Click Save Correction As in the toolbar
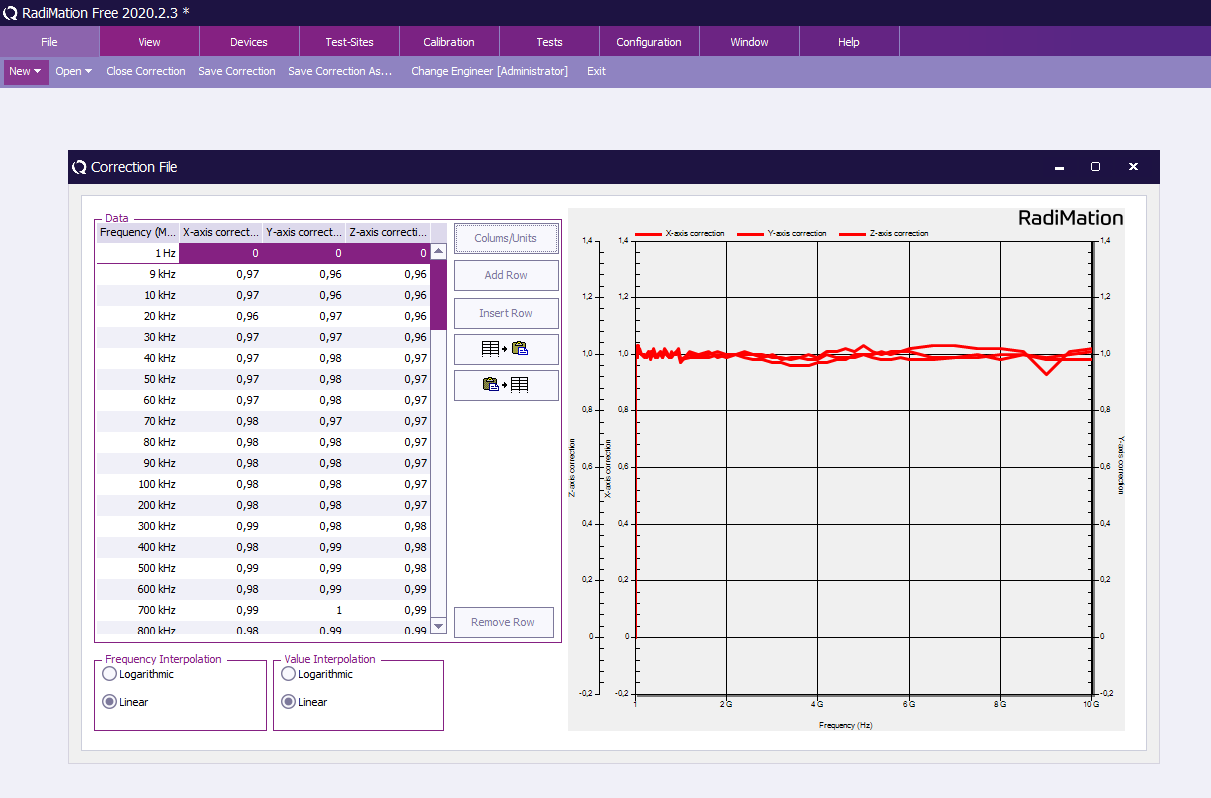 click(x=342, y=71)
